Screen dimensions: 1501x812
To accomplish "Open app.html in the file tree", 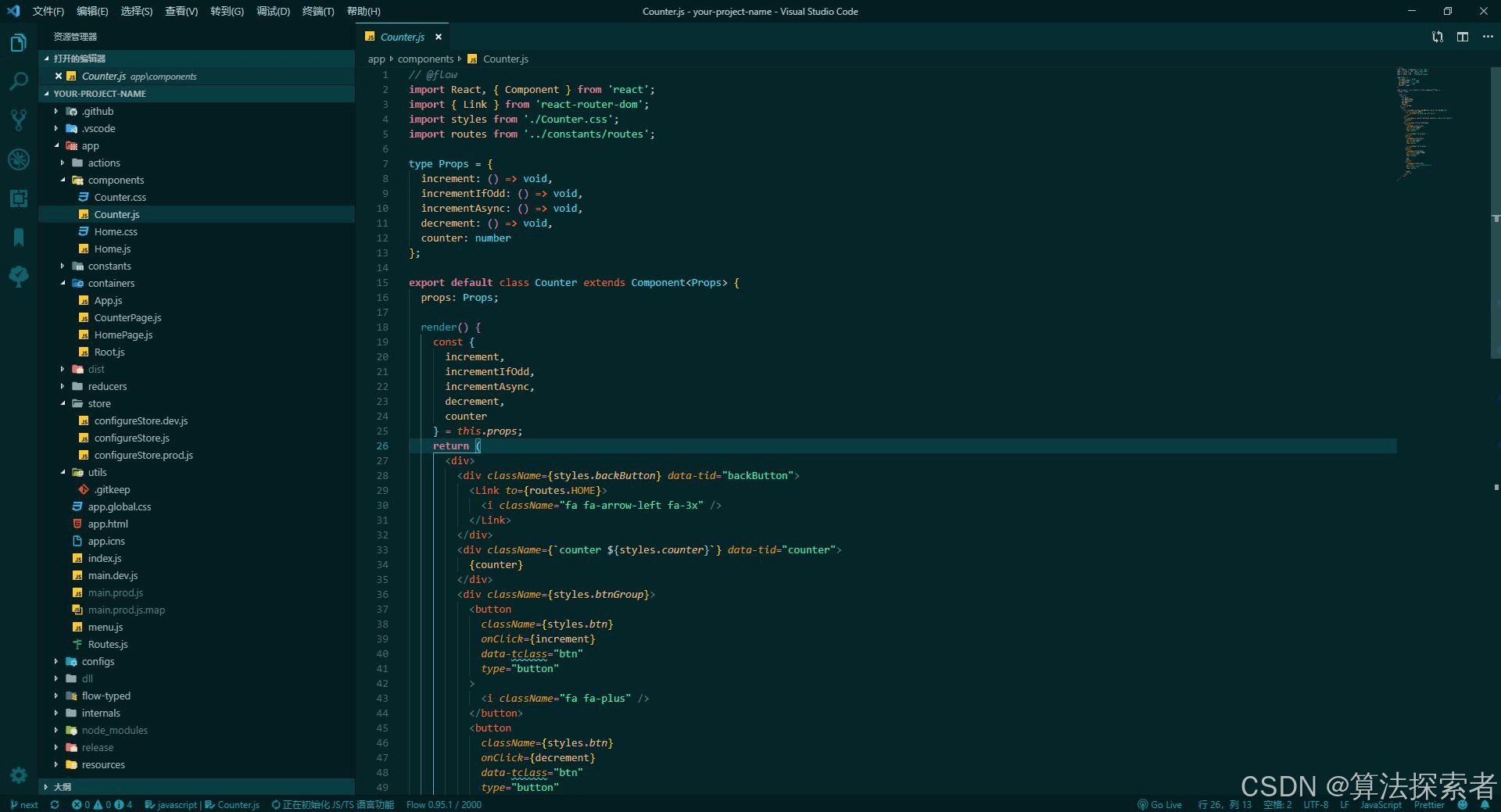I will [x=196, y=524].
